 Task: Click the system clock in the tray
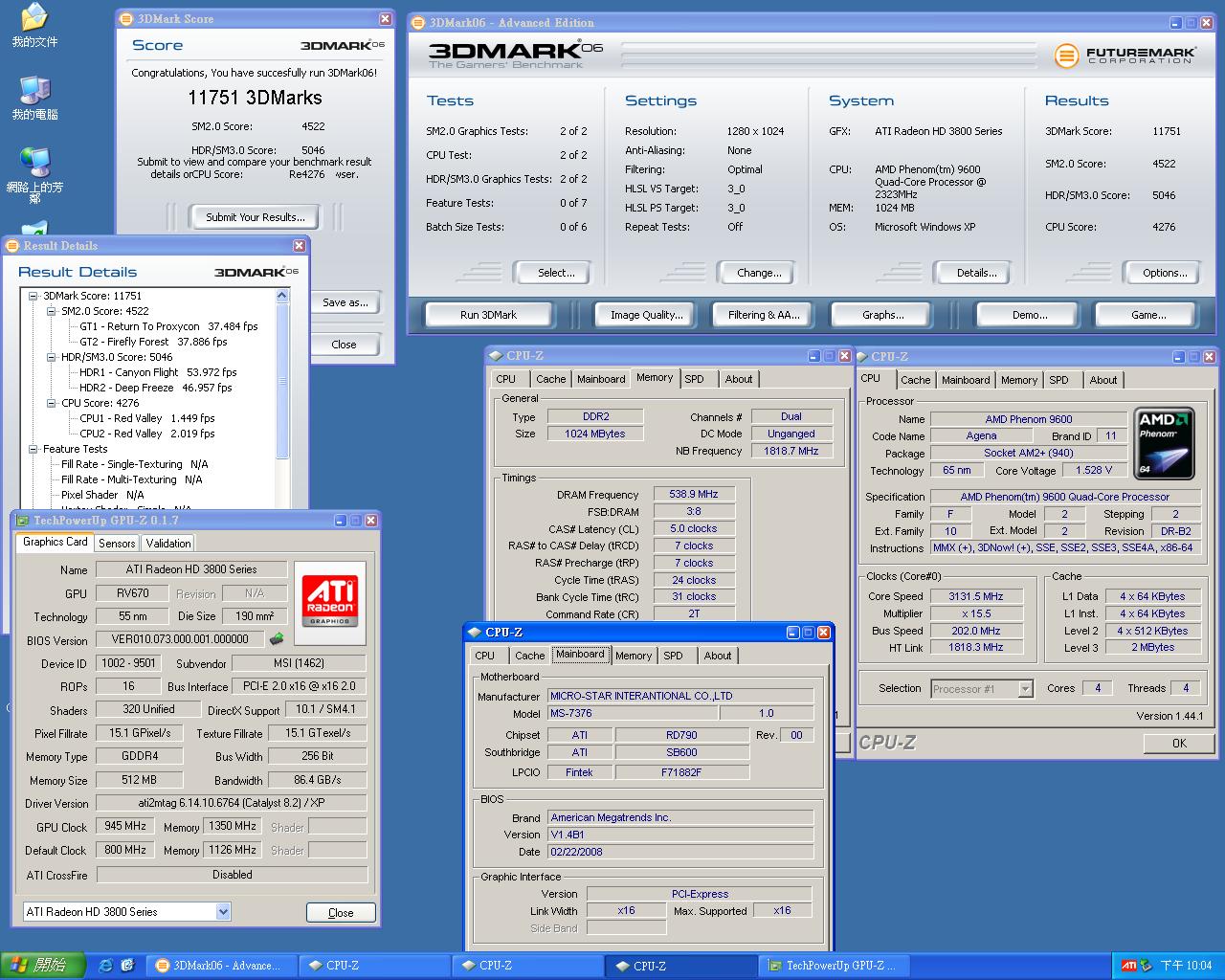coord(1186,966)
